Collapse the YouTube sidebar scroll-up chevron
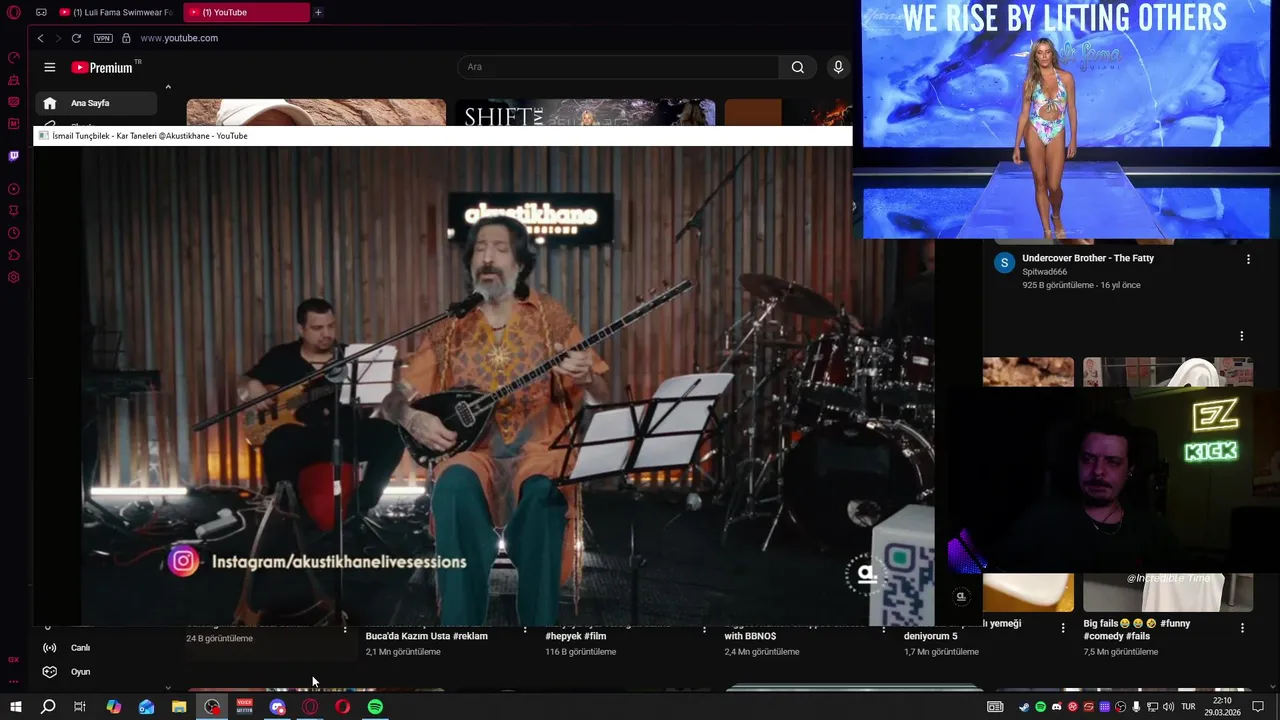 tap(168, 87)
